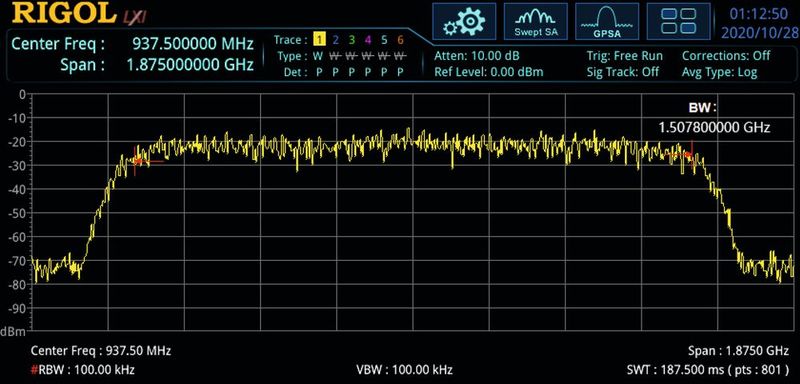The width and height of the screenshot is (800, 384).
Task: Click the 0 reference level axis label
Action: click(21, 94)
